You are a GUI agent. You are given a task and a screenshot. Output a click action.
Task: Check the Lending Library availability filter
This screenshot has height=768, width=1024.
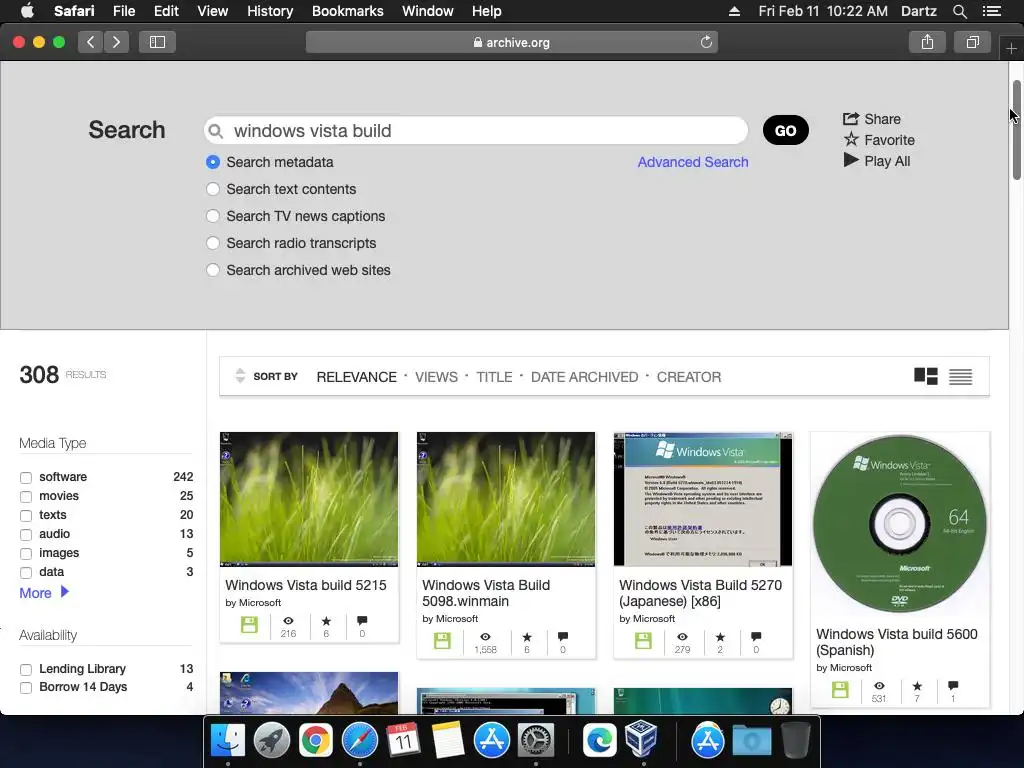[x=26, y=669]
